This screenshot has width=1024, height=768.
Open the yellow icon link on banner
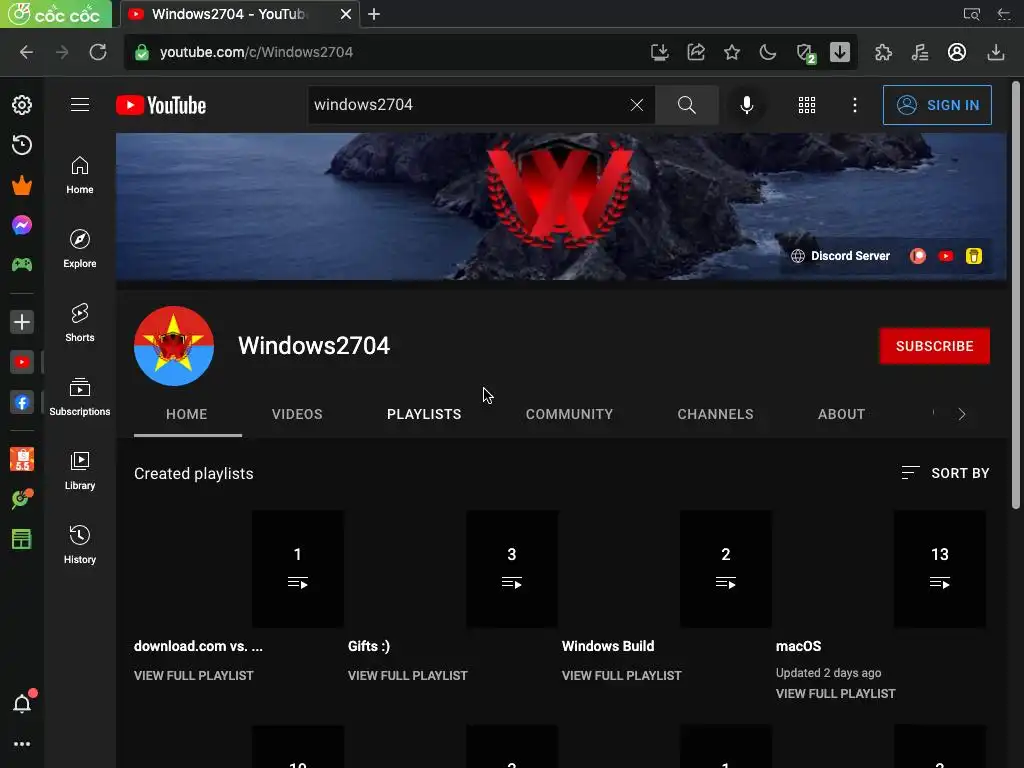tap(974, 256)
